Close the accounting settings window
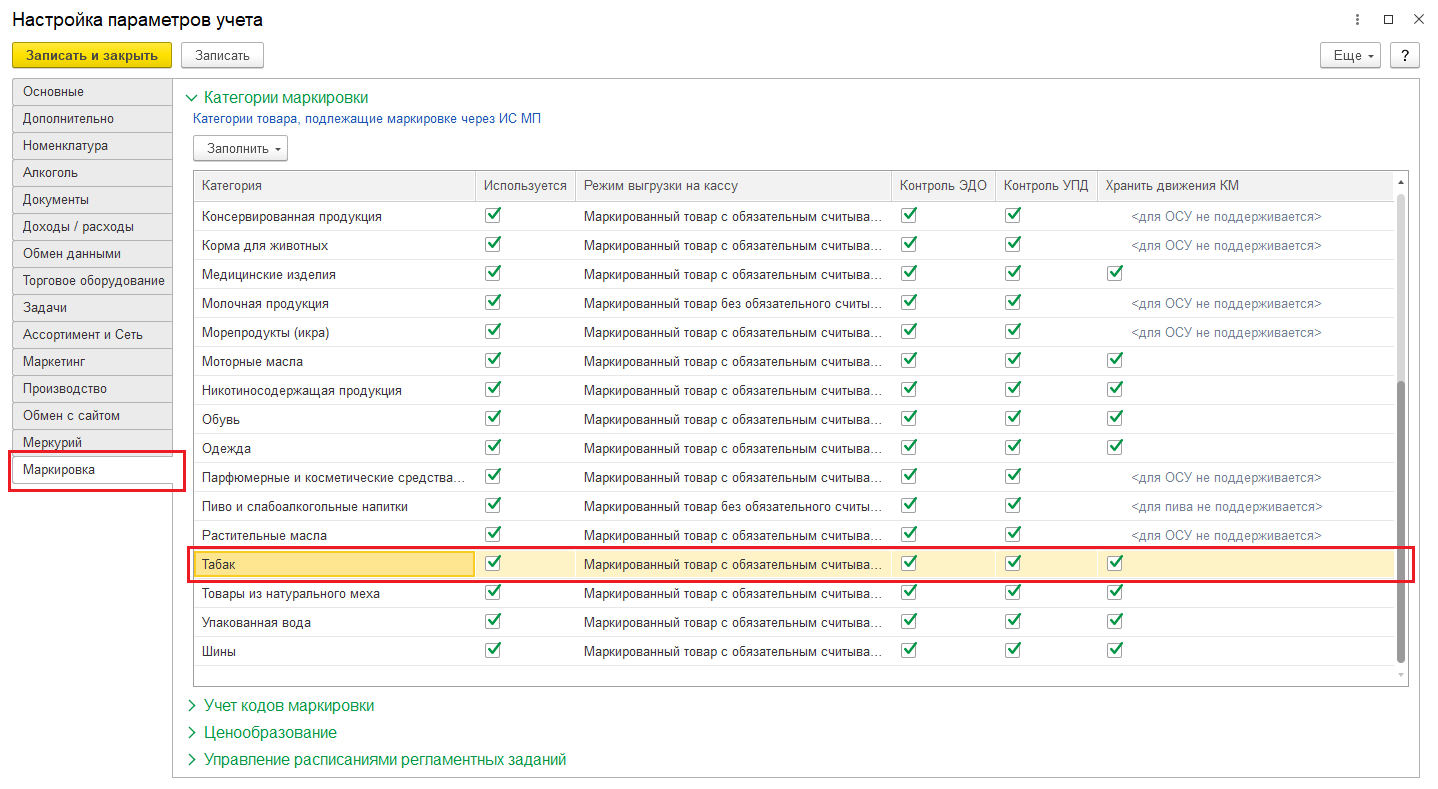Screen dimensions: 1438x789 click(x=1417, y=20)
